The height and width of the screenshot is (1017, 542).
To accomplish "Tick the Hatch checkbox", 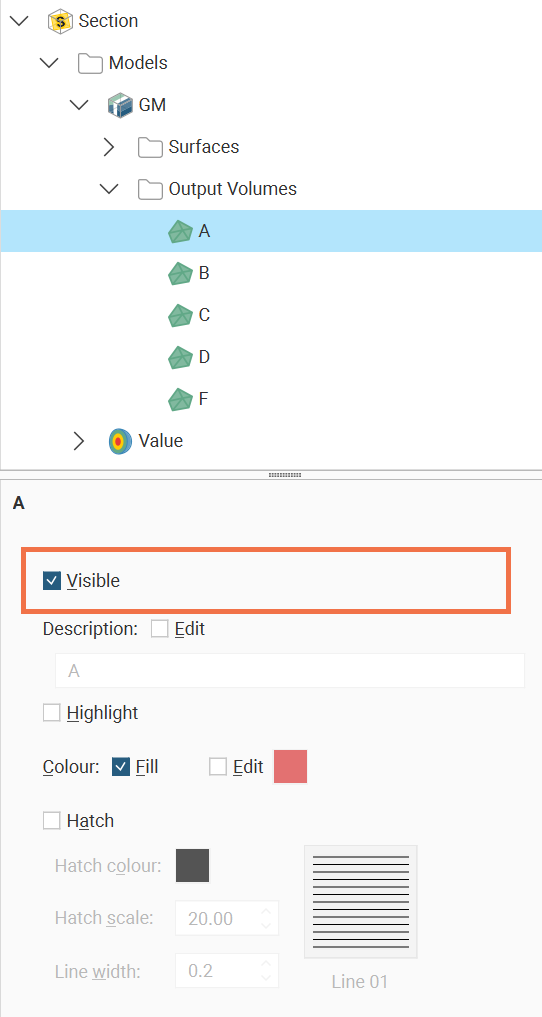I will (x=52, y=820).
